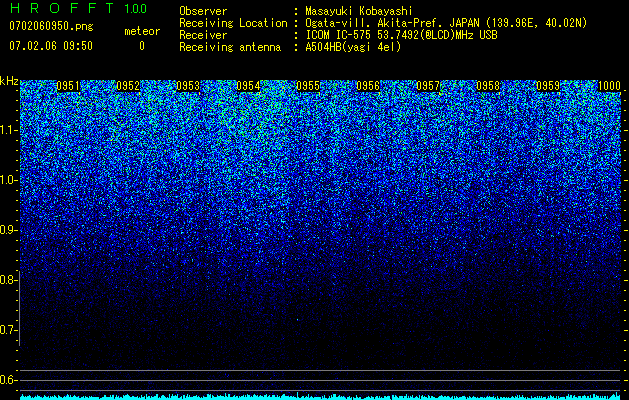
Task: Select the Ogata-vill. Akita-Pref. JAPAN location text
Action: tap(446, 23)
